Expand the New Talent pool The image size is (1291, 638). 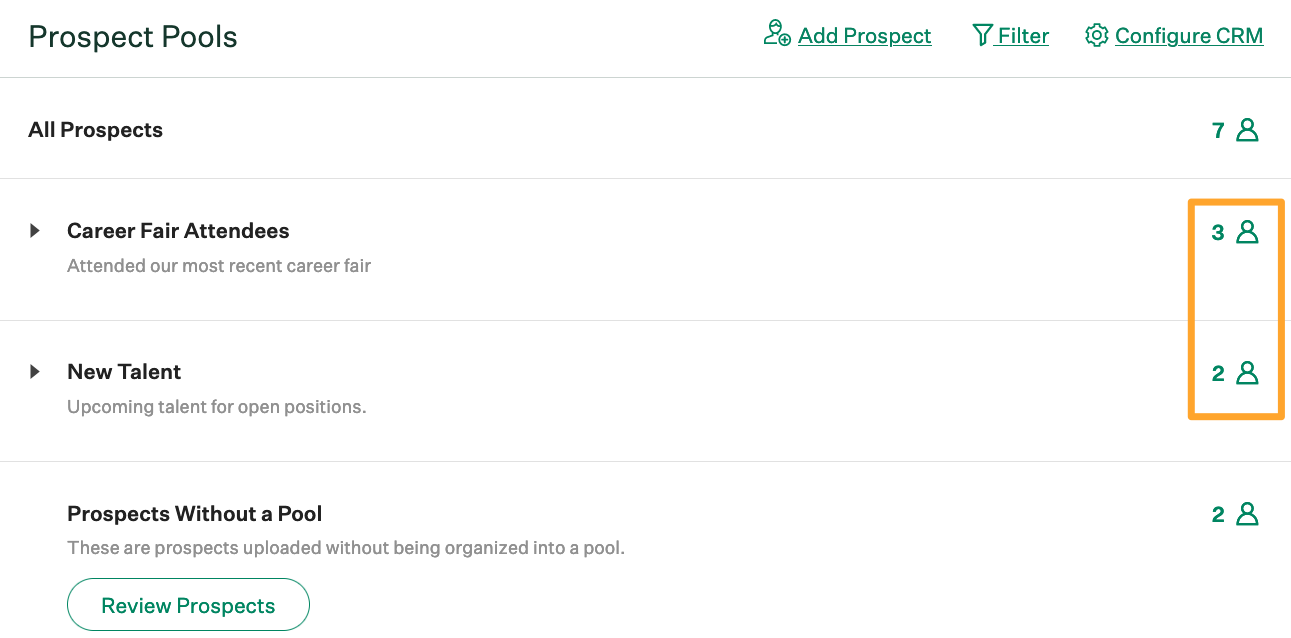pyautogui.click(x=36, y=370)
